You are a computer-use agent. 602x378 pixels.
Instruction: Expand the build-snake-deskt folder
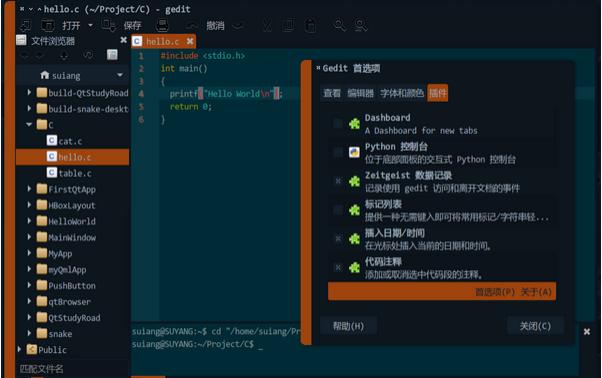click(29, 109)
